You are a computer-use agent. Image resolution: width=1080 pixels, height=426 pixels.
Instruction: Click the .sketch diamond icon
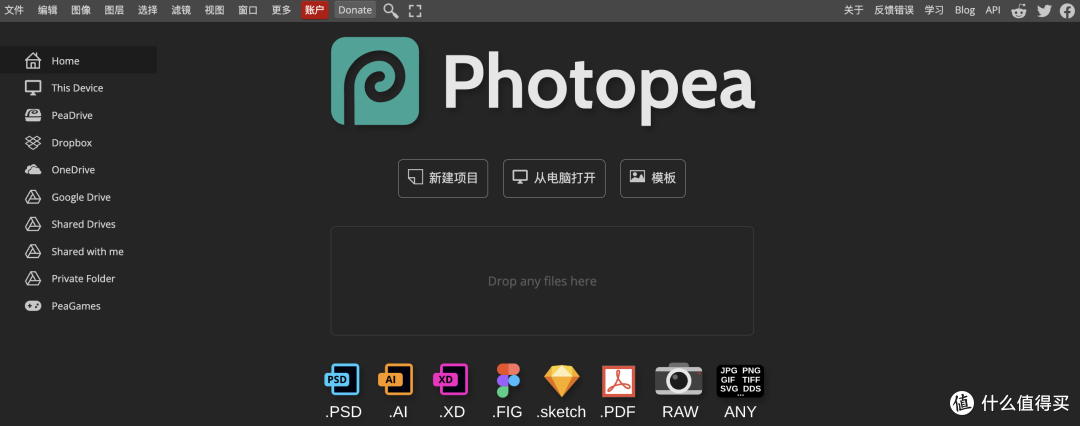pos(562,381)
